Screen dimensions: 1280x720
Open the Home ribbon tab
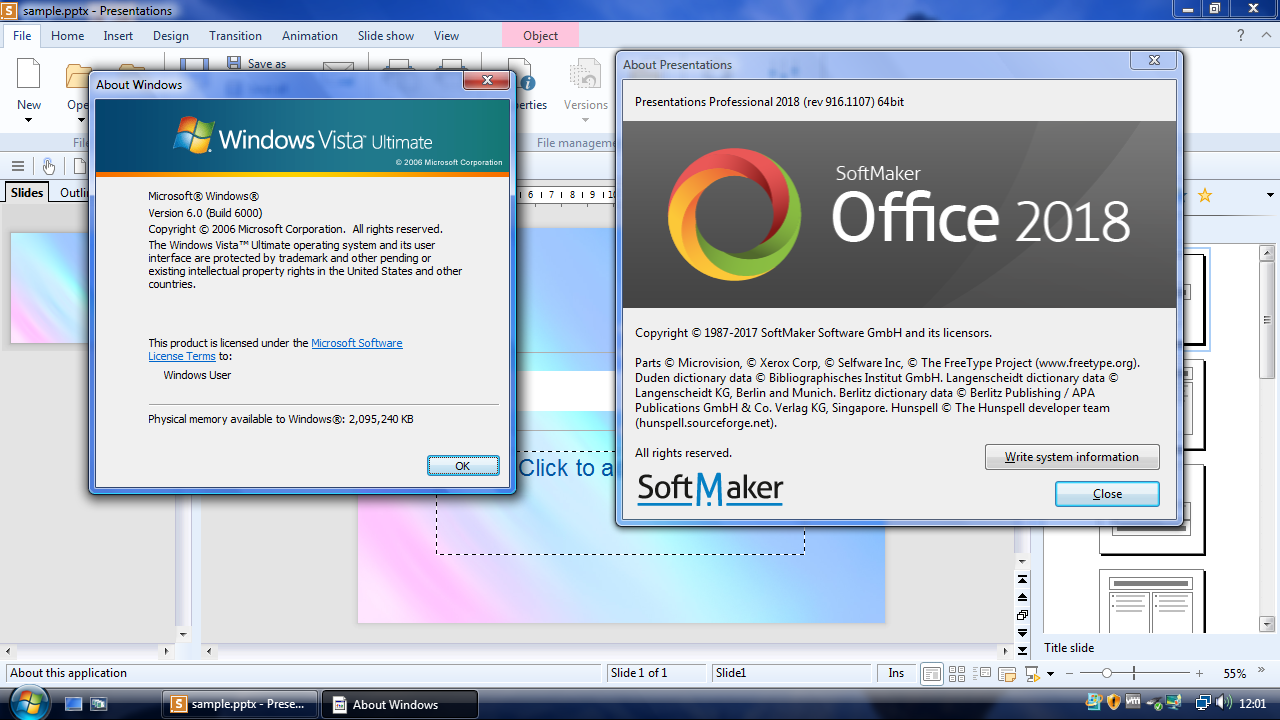pos(68,36)
